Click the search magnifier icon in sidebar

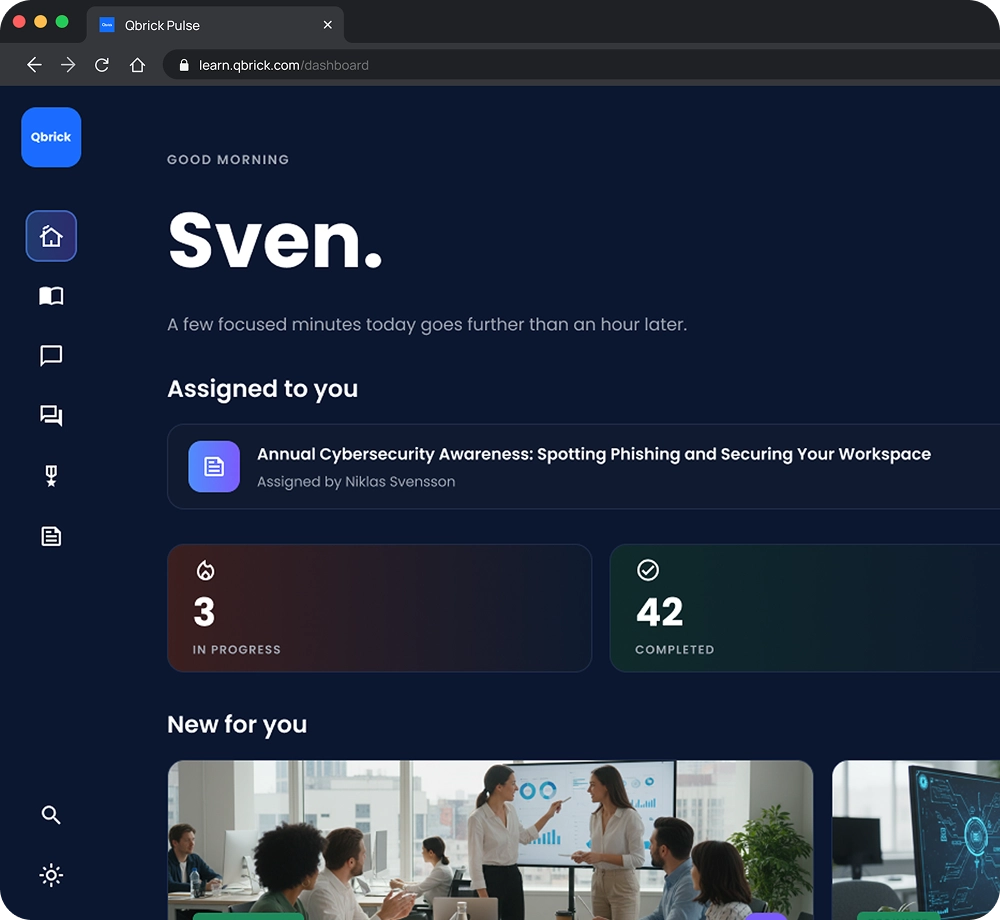click(x=51, y=815)
